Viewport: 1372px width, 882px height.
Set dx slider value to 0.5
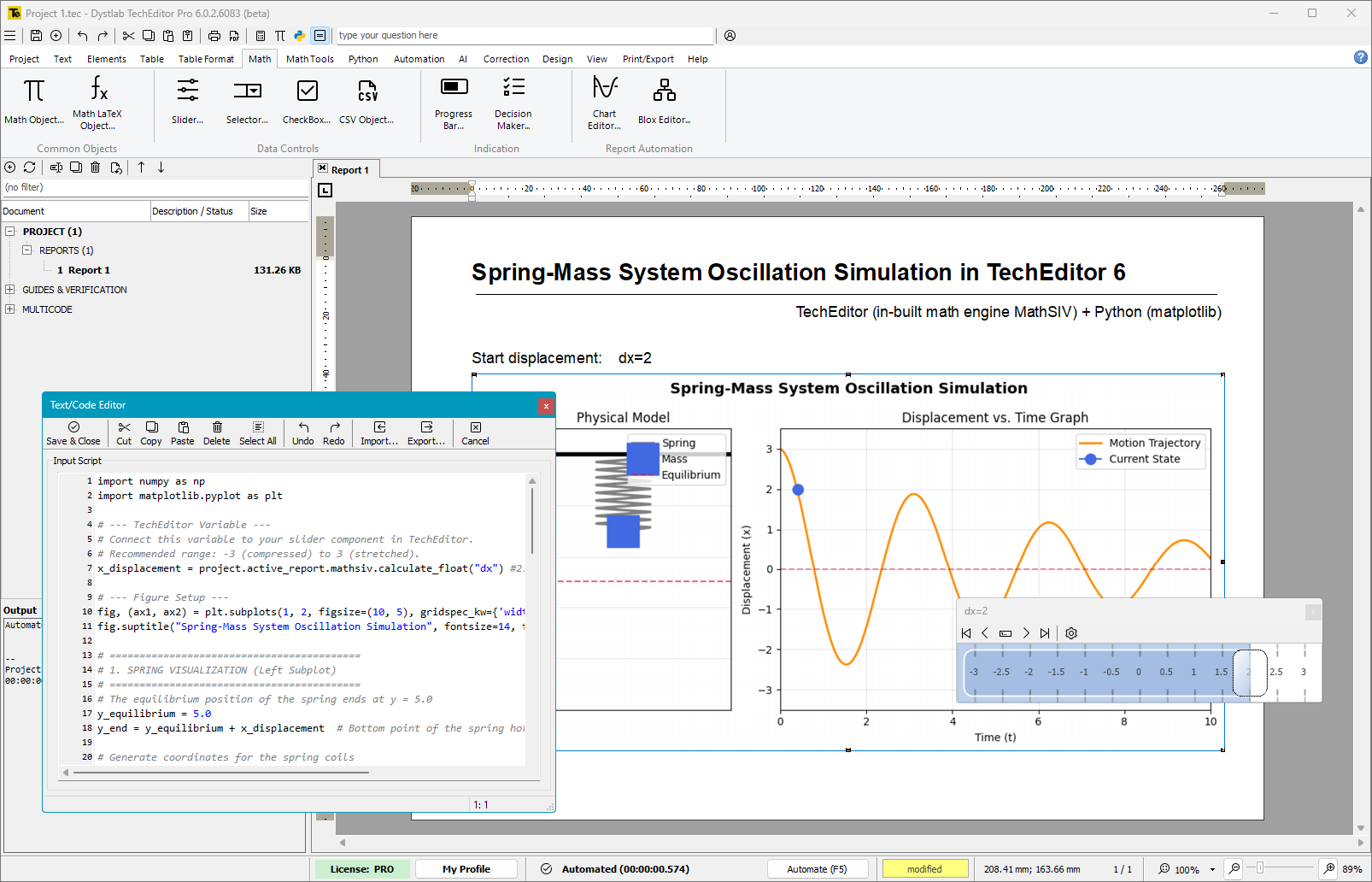pyautogui.click(x=1166, y=672)
